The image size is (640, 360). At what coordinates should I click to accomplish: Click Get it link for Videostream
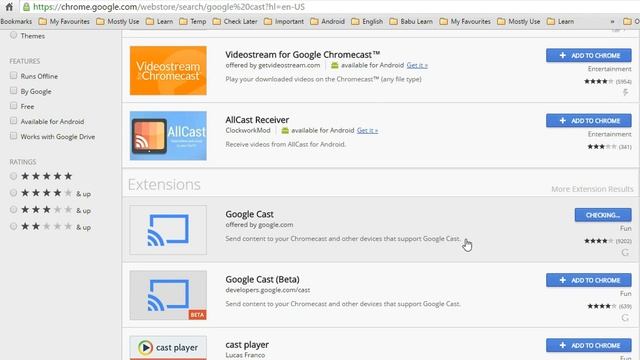[417, 65]
